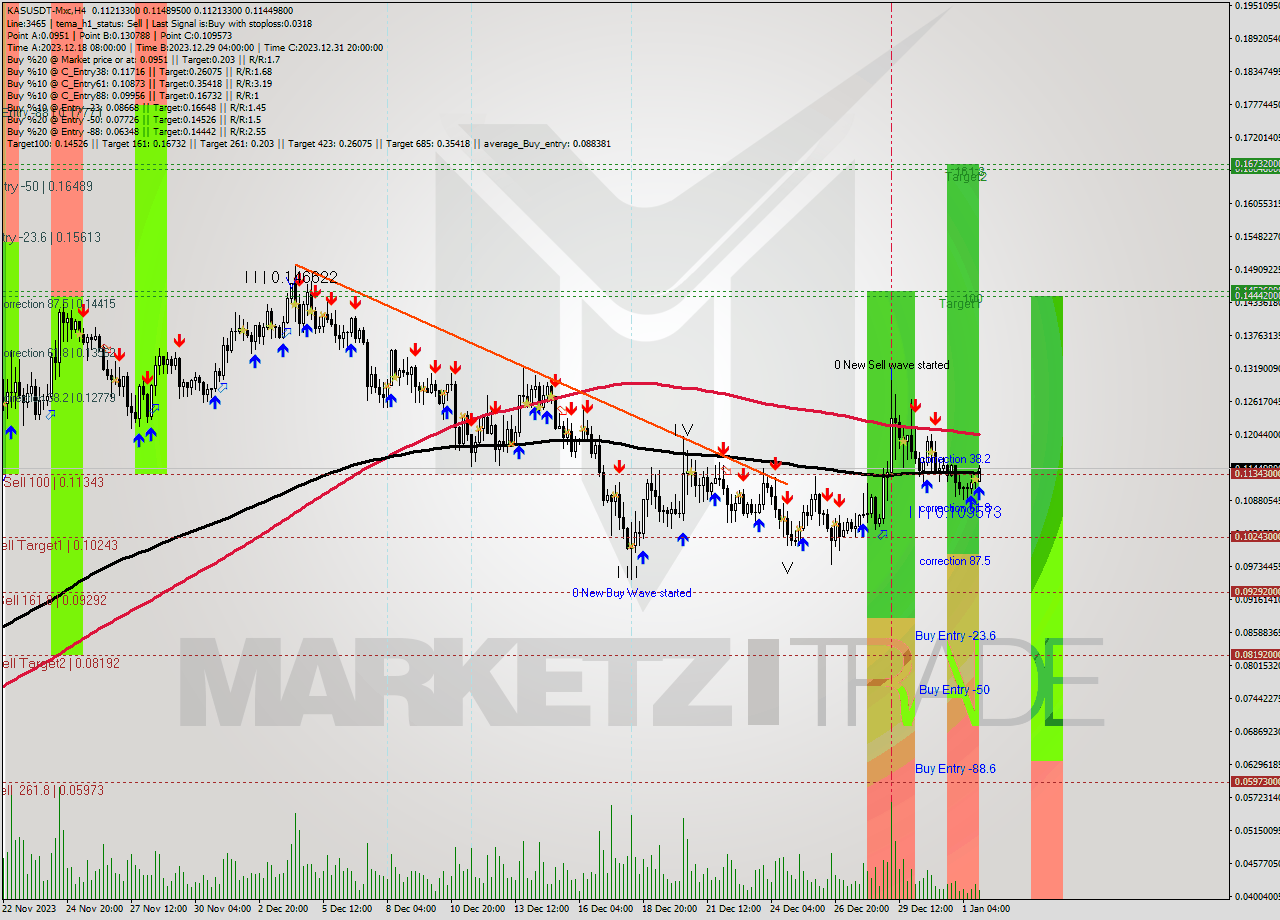Viewport: 1280px width, 920px height.
Task: Select the '261.8 | 0.05973' sell label
Action: pyautogui.click(x=52, y=790)
